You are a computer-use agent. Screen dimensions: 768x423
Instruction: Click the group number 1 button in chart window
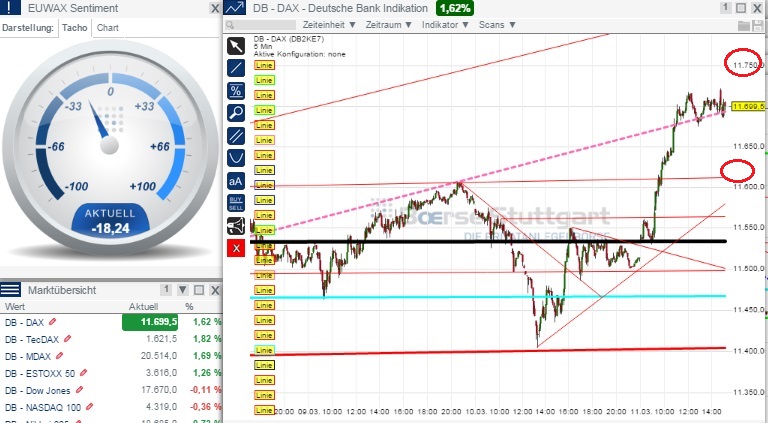tap(725, 8)
